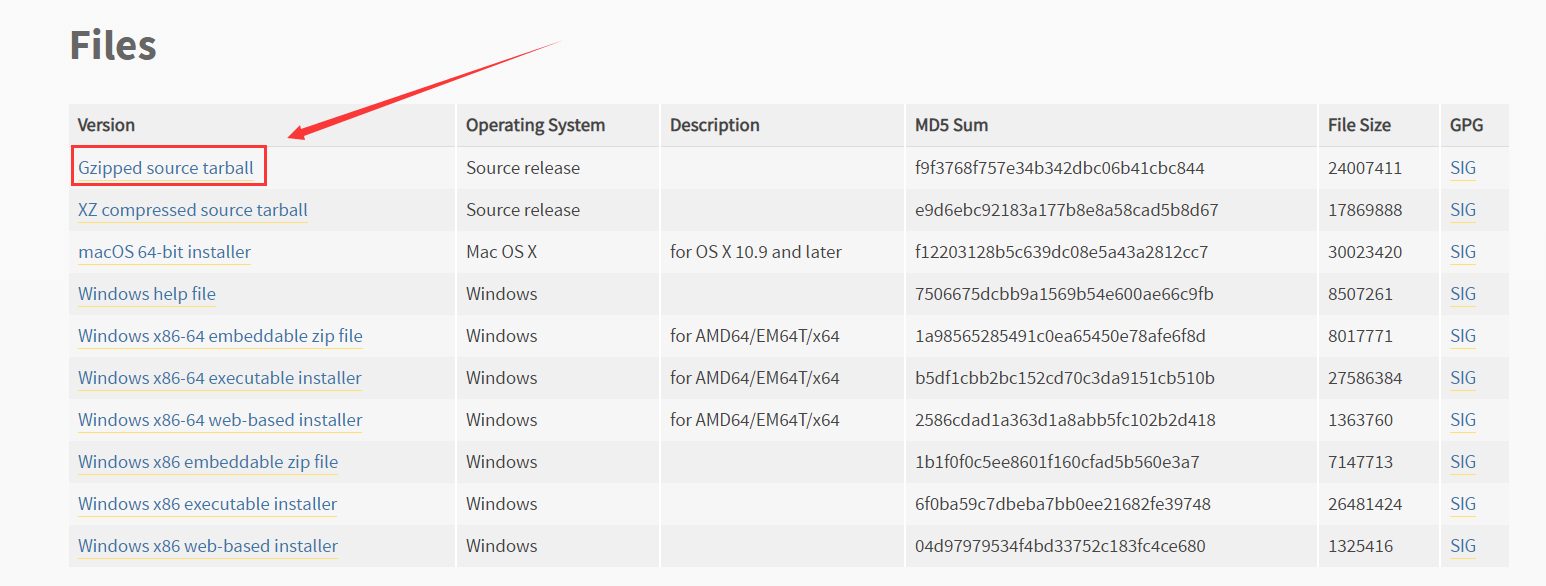The width and height of the screenshot is (1546, 586).
Task: Click the MD5 Sum column header
Action: coord(951,125)
